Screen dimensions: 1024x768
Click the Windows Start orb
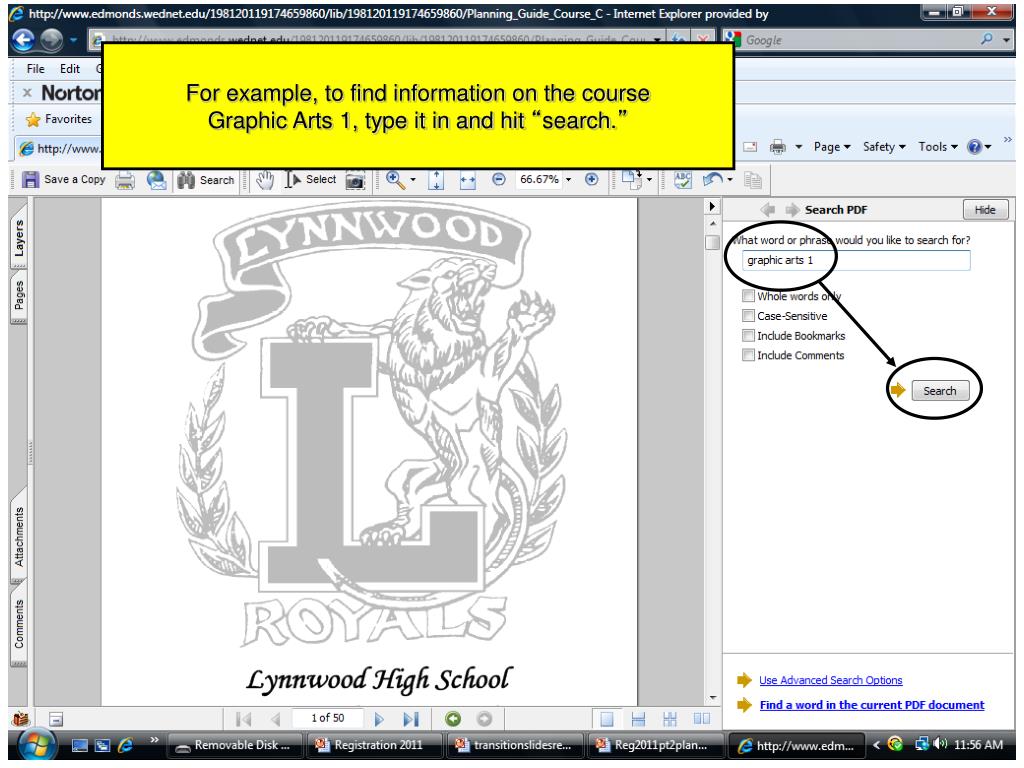coord(37,745)
